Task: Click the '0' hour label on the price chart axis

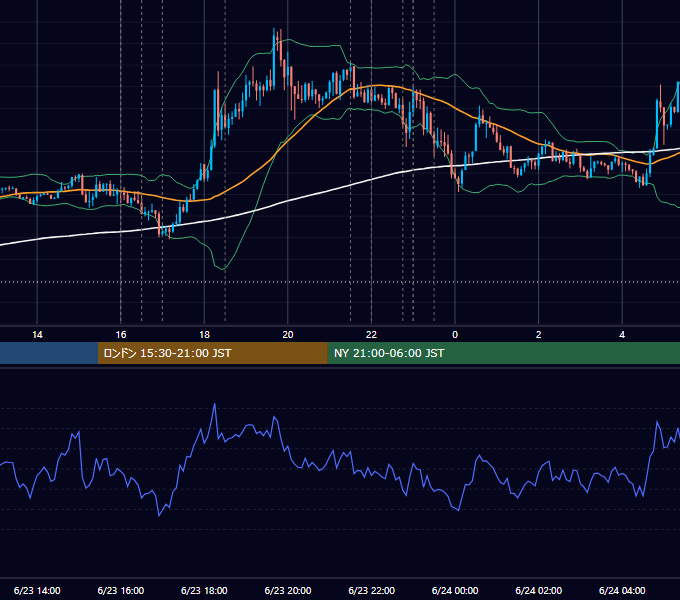Action: [455, 335]
